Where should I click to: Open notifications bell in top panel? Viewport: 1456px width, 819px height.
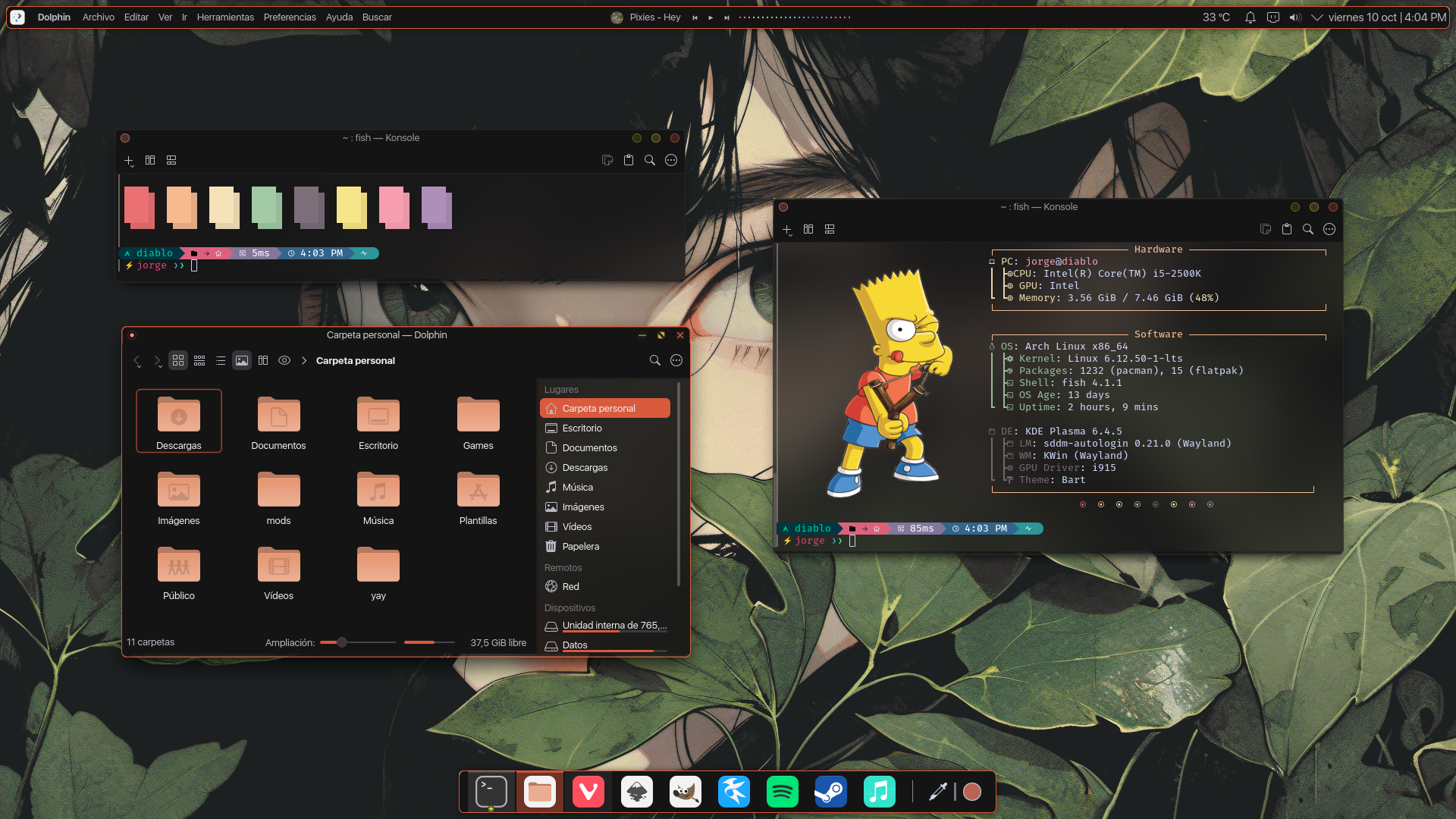(x=1250, y=17)
